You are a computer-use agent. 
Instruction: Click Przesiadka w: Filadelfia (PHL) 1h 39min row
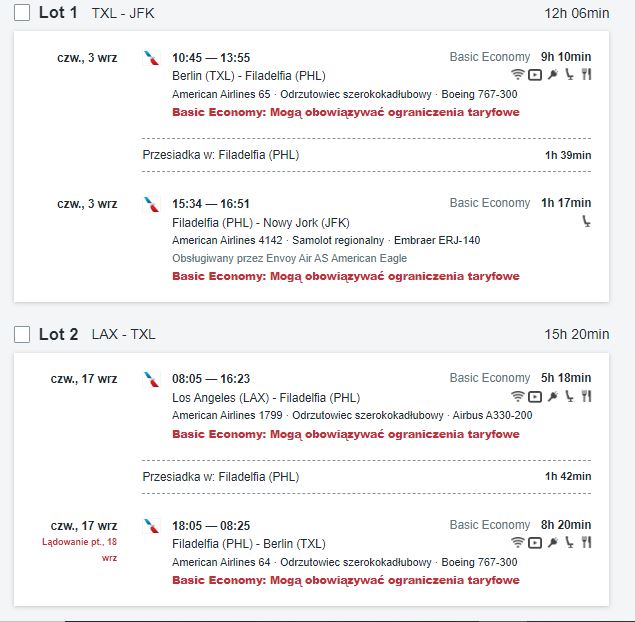pyautogui.click(x=367, y=155)
